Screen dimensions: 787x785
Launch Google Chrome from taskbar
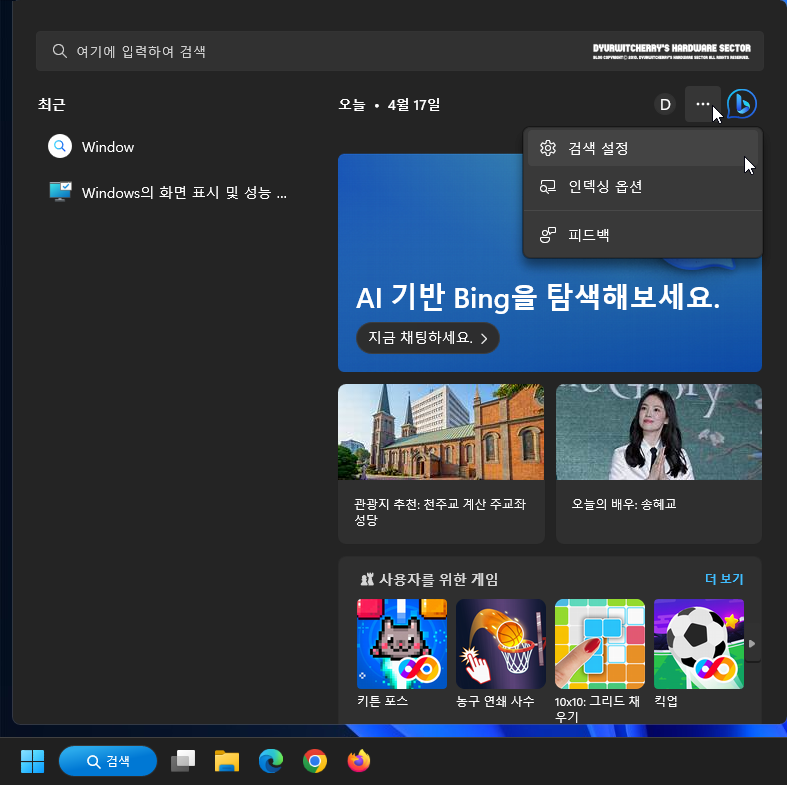point(315,761)
